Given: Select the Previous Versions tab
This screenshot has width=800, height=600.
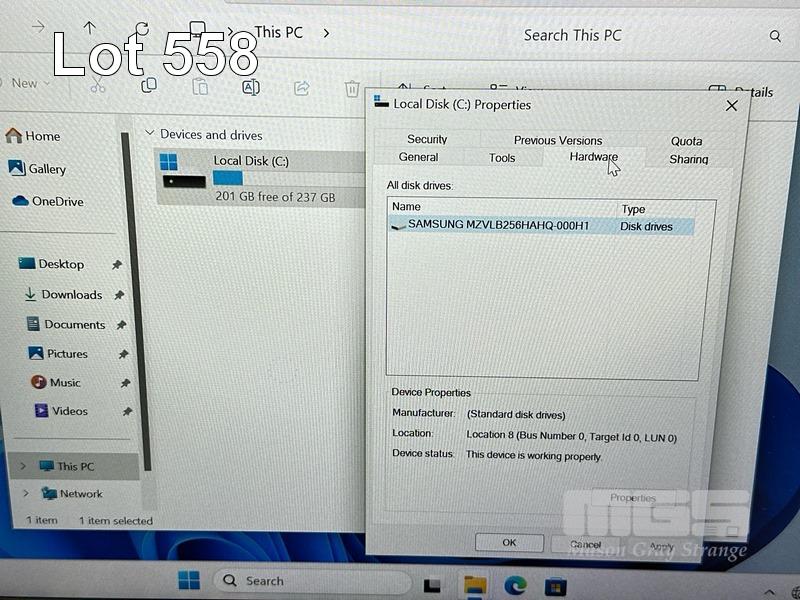Looking at the screenshot, I should click(x=557, y=141).
